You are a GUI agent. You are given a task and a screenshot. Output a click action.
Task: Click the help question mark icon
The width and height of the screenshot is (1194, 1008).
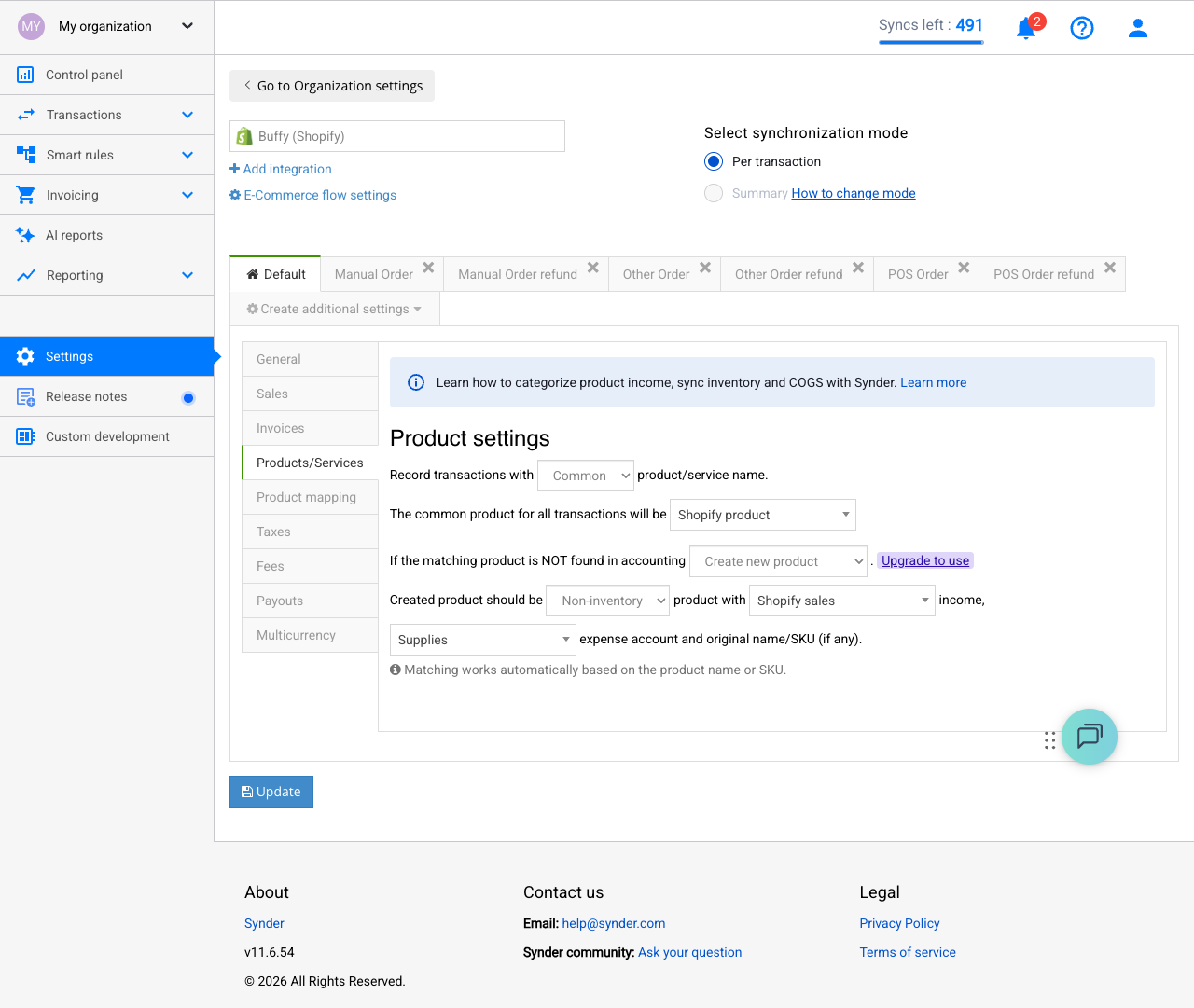pos(1082,28)
